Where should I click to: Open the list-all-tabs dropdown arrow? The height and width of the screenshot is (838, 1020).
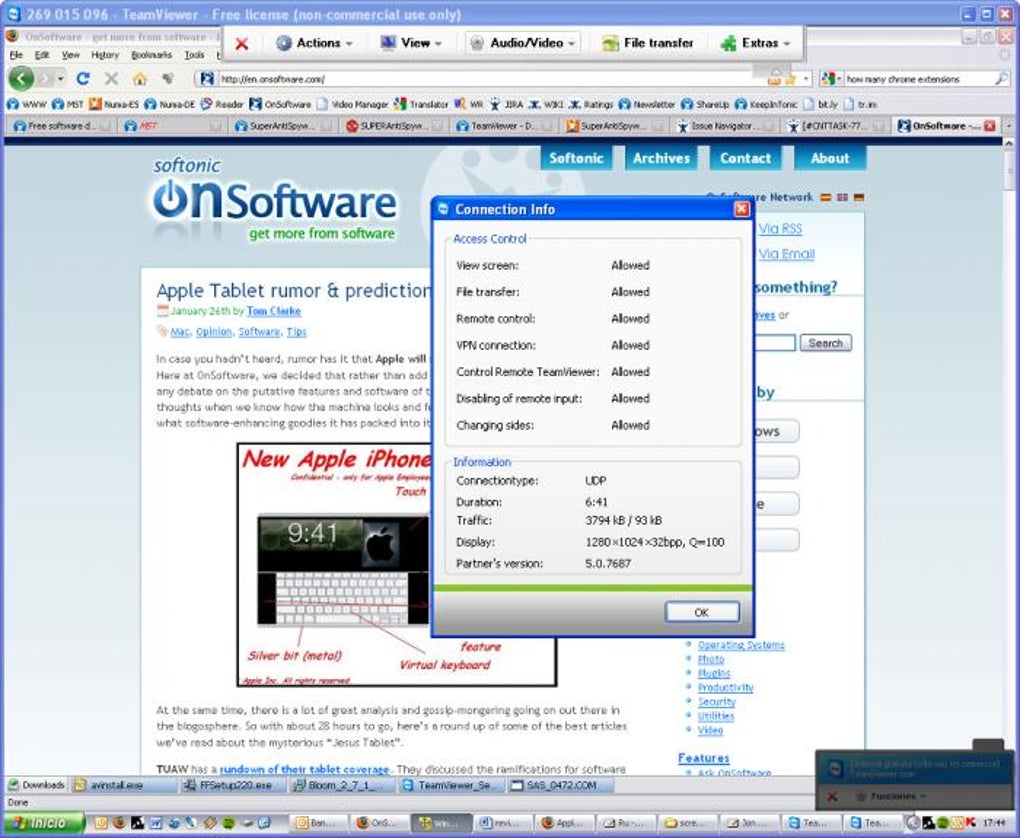tap(1009, 126)
